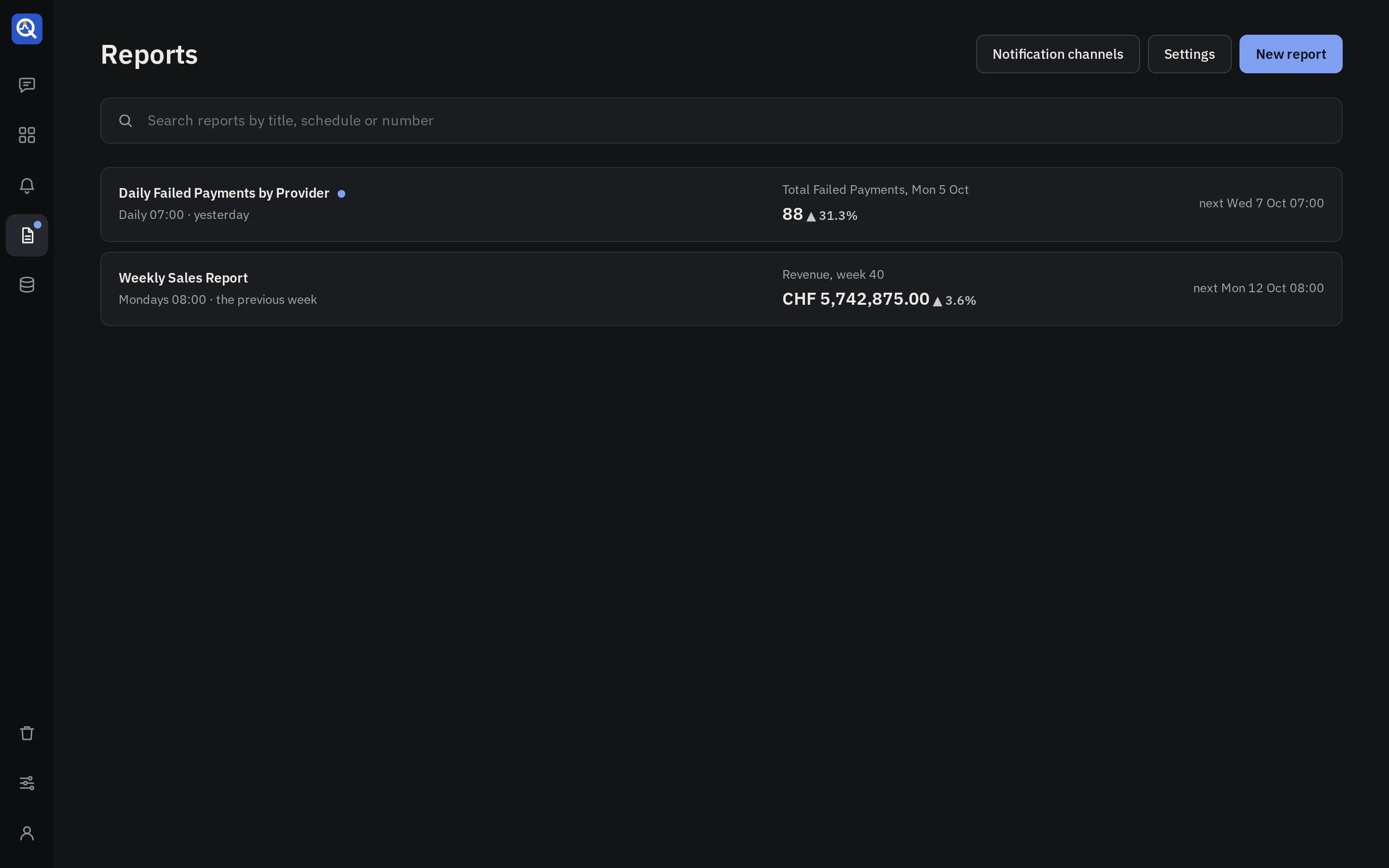Open the alerts bell icon

tap(27, 186)
